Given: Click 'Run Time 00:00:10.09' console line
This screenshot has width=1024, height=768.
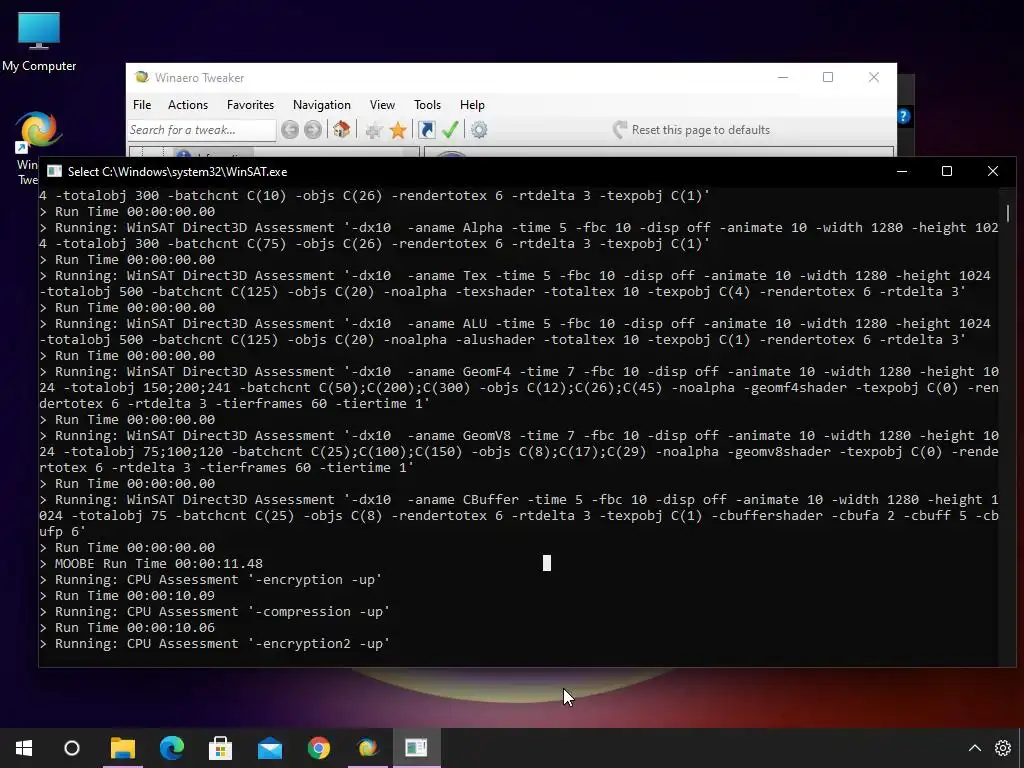Looking at the screenshot, I should pyautogui.click(x=127, y=595).
